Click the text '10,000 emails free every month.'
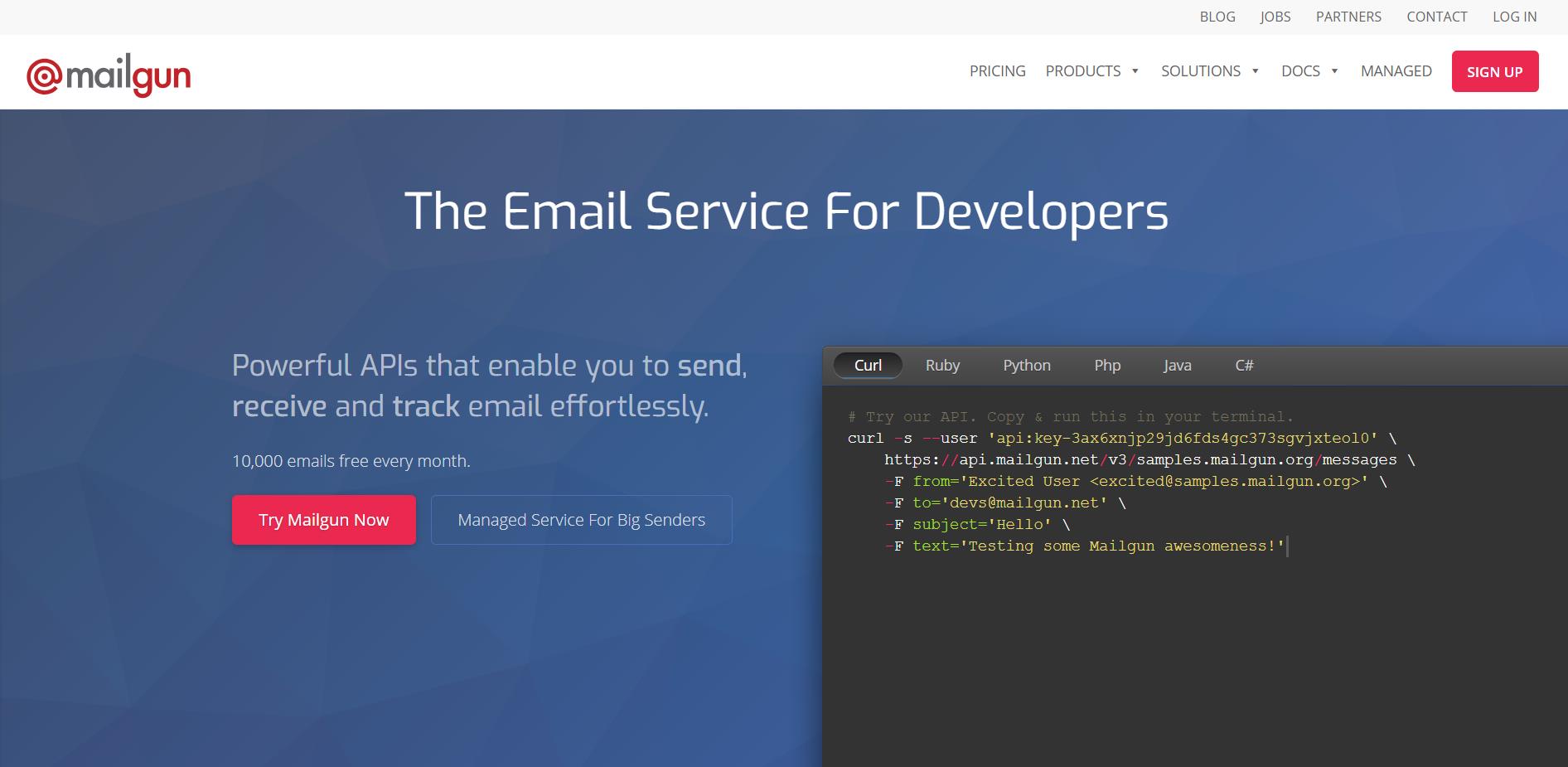1568x767 pixels. point(351,461)
